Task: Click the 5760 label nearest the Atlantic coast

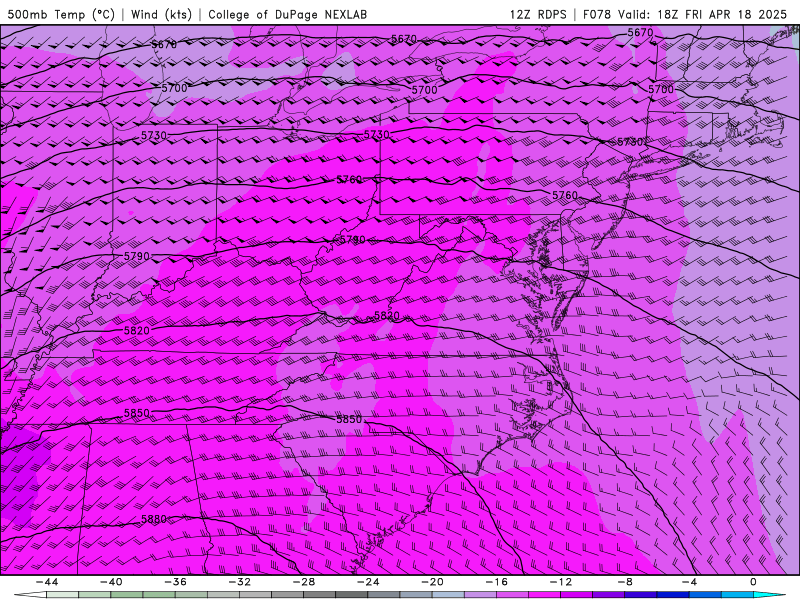Action: tap(565, 195)
